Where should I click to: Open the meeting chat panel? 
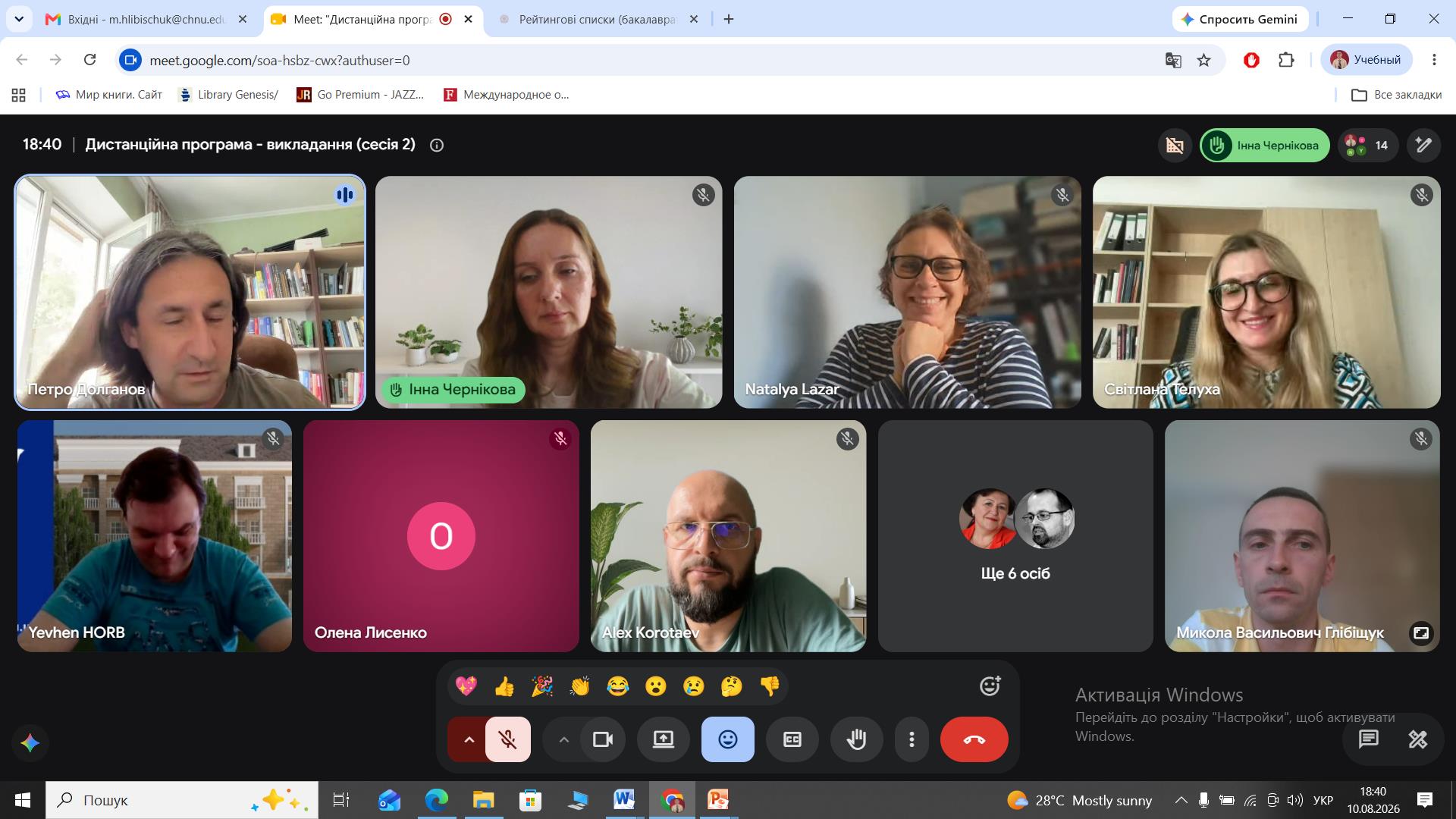[1368, 739]
